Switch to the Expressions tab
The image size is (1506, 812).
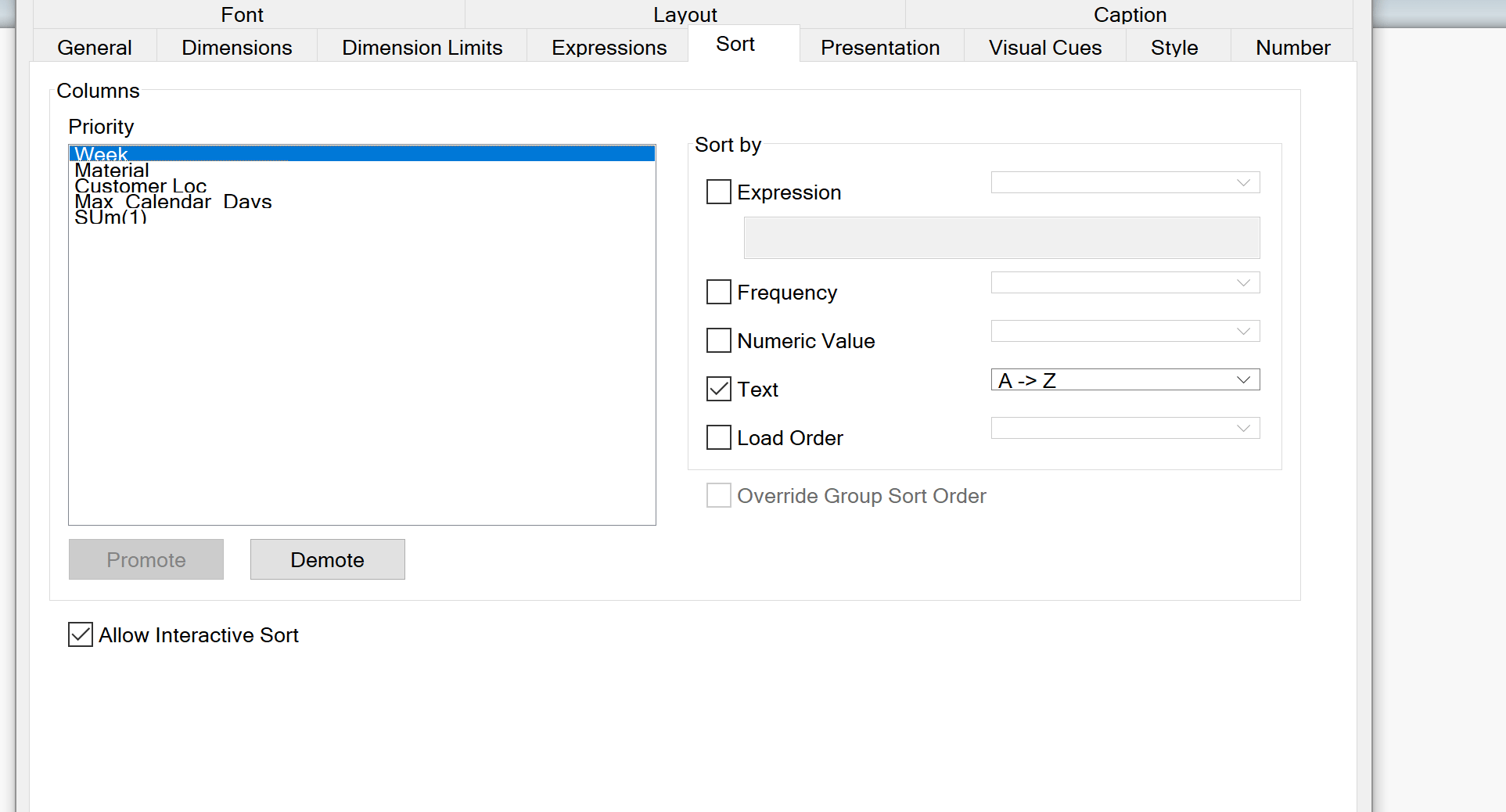609,47
